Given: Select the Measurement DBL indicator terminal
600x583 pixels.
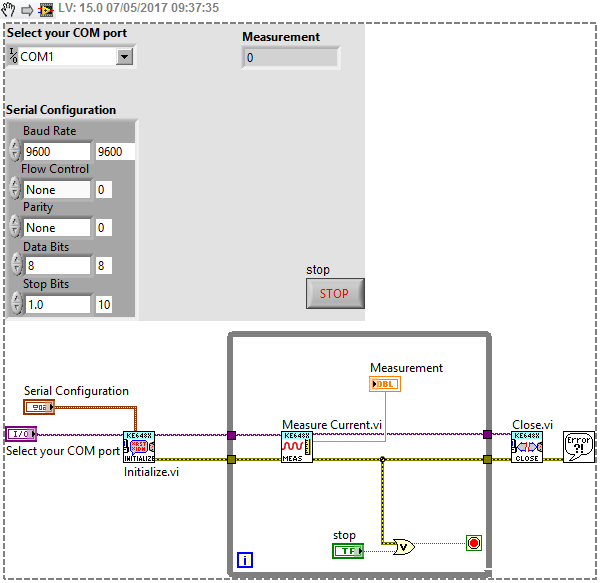Looking at the screenshot, I should click(x=385, y=384).
